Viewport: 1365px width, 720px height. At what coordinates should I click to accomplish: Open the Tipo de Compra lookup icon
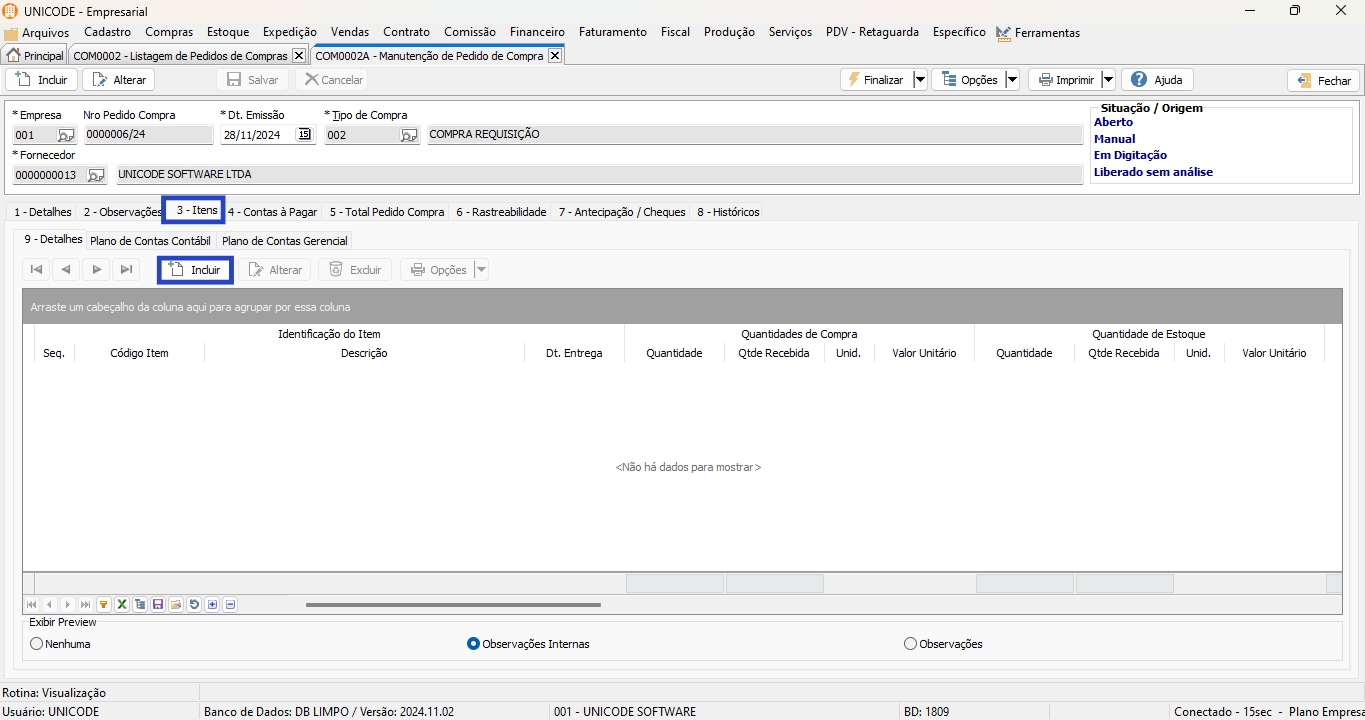[x=409, y=135]
